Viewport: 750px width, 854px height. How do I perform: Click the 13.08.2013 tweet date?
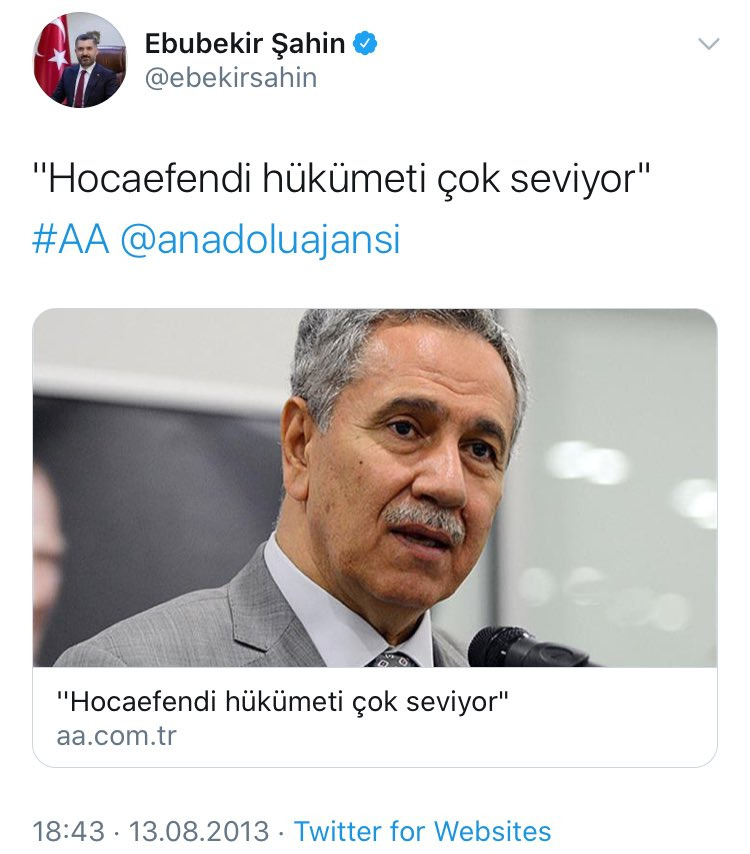click(x=199, y=831)
